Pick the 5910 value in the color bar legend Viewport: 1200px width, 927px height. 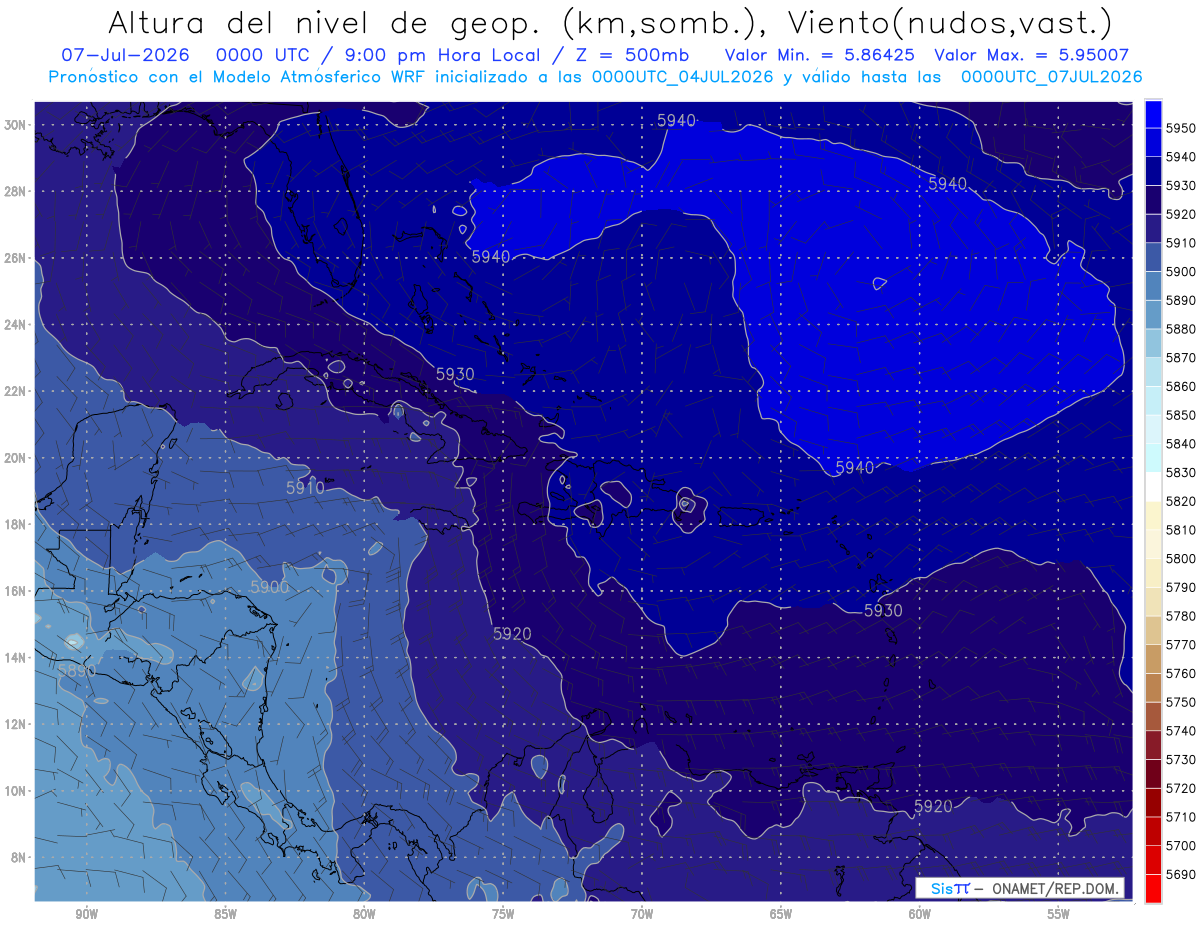pos(1181,243)
